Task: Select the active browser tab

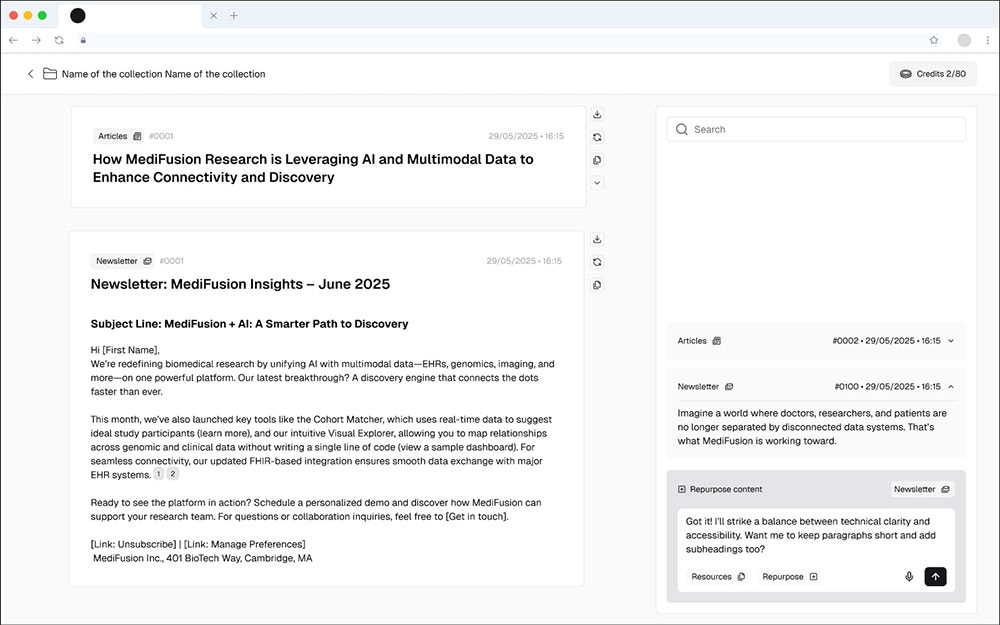Action: point(129,15)
